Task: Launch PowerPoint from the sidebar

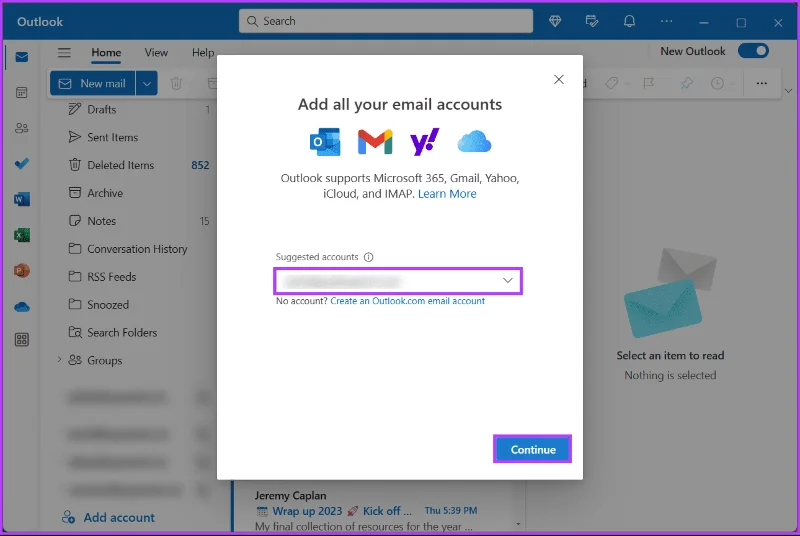Action: (21, 270)
